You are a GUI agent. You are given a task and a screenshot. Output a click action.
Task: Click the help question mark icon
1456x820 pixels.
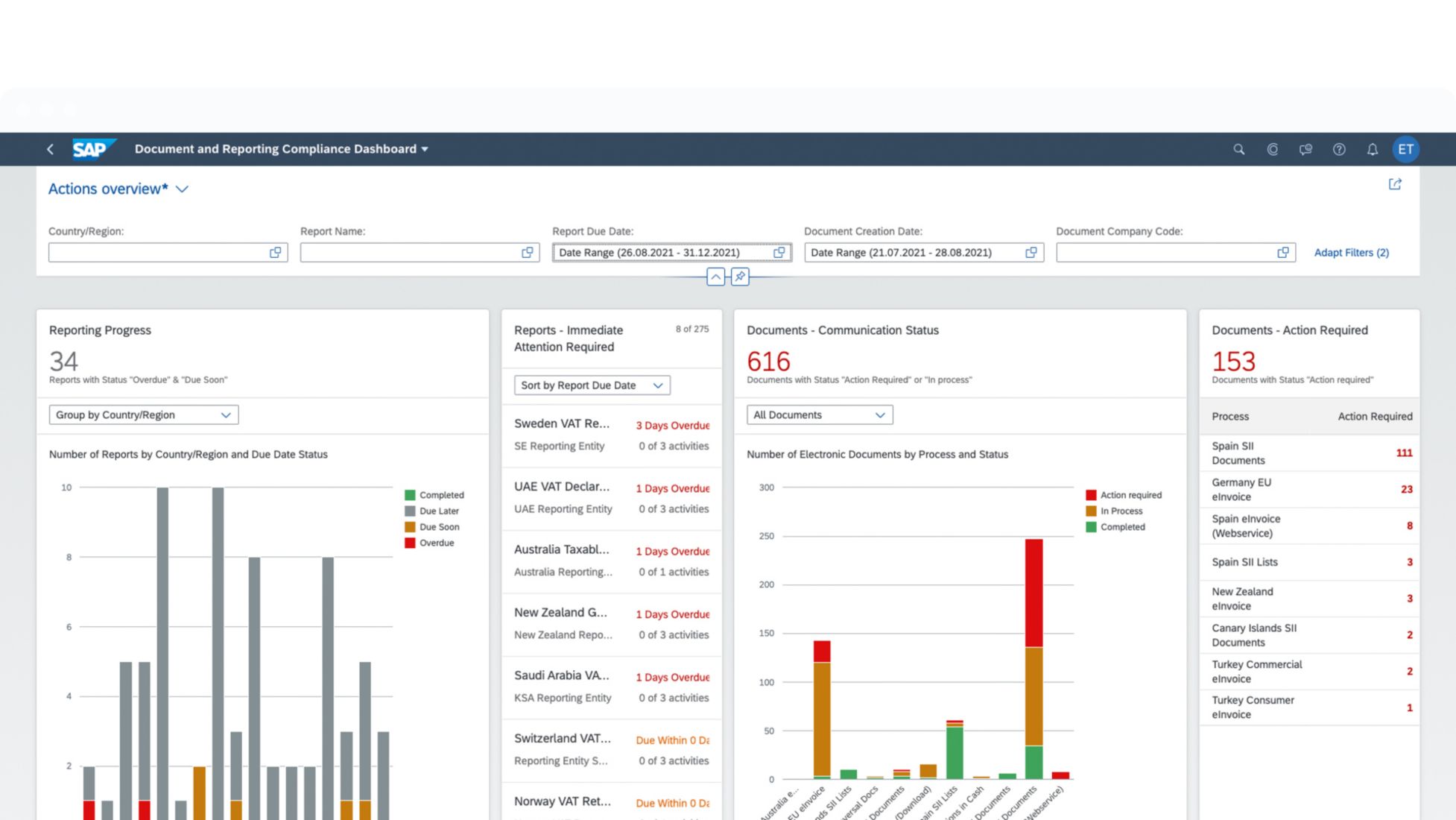point(1339,149)
